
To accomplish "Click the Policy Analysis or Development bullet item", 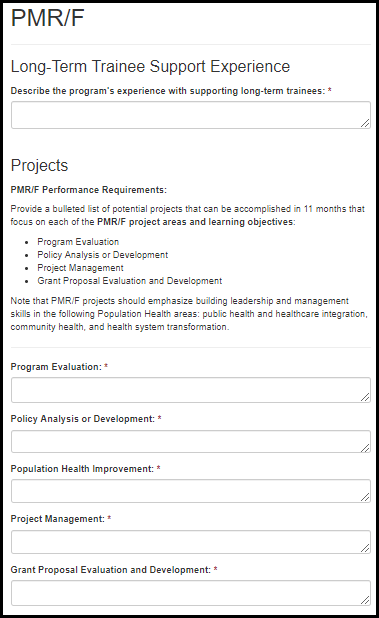I will click(102, 255).
